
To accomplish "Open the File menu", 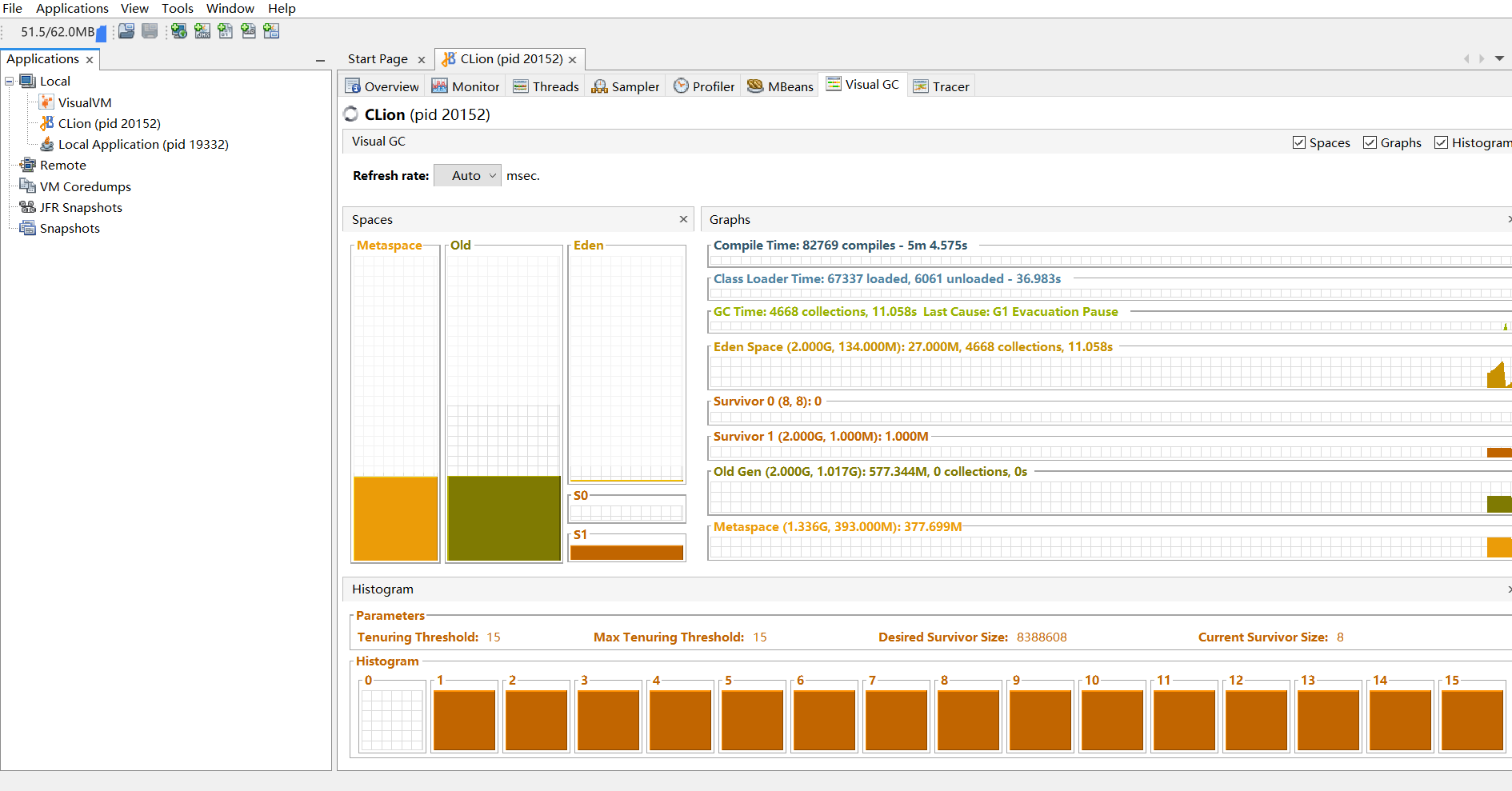I will pos(12,8).
